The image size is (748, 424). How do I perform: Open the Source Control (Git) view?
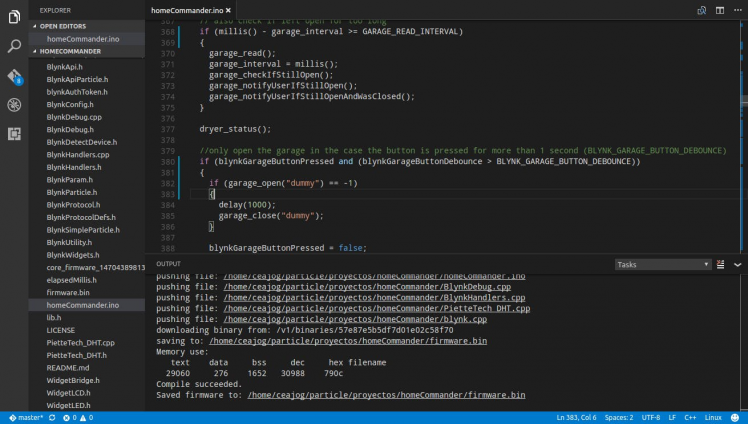tap(14, 76)
